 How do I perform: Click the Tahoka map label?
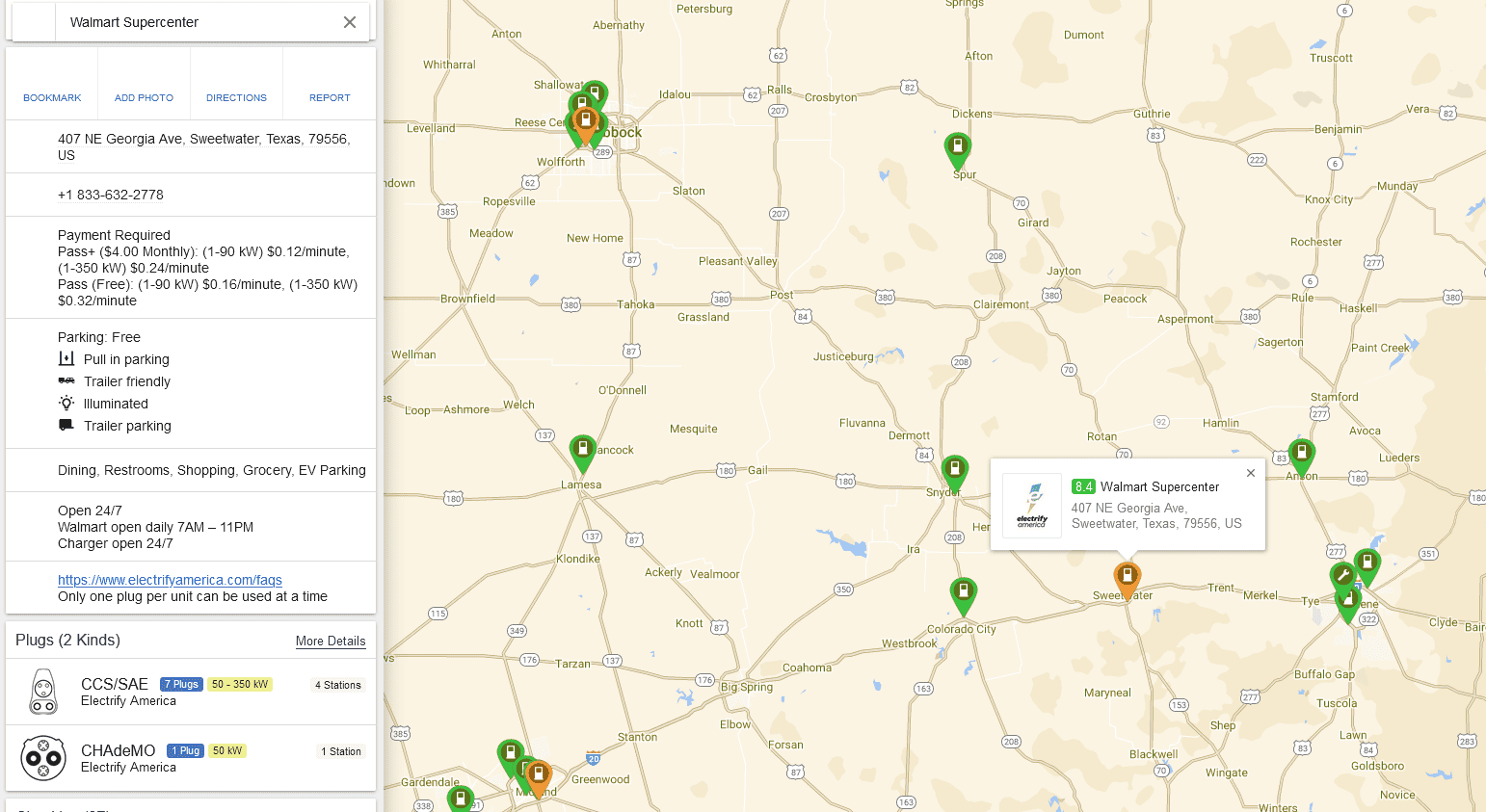(x=636, y=304)
